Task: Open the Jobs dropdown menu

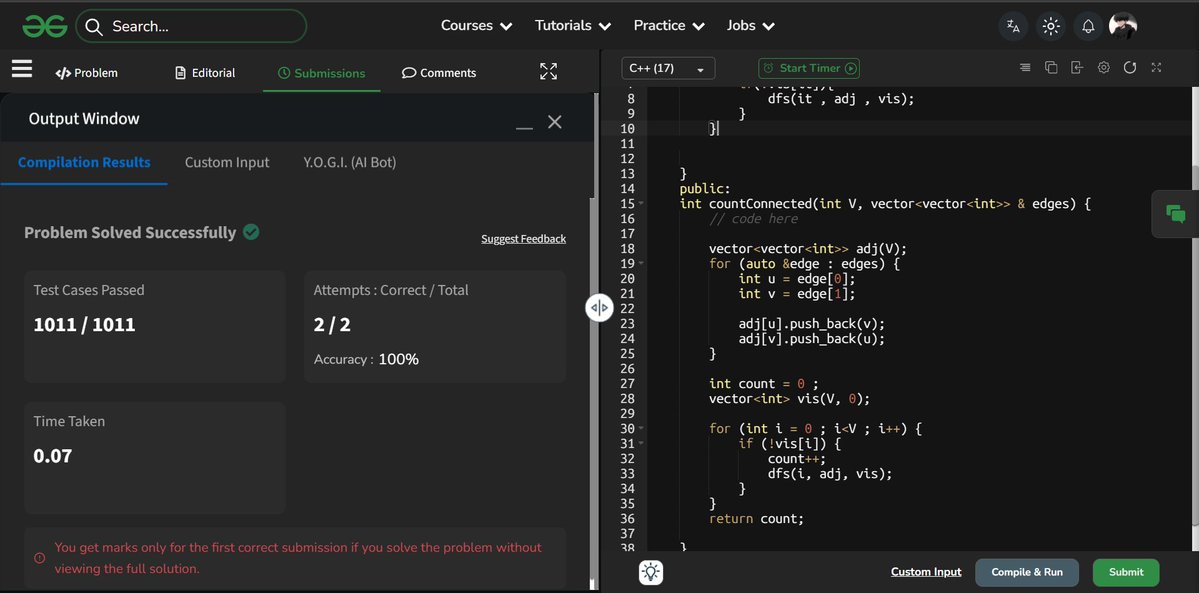Action: (751, 26)
